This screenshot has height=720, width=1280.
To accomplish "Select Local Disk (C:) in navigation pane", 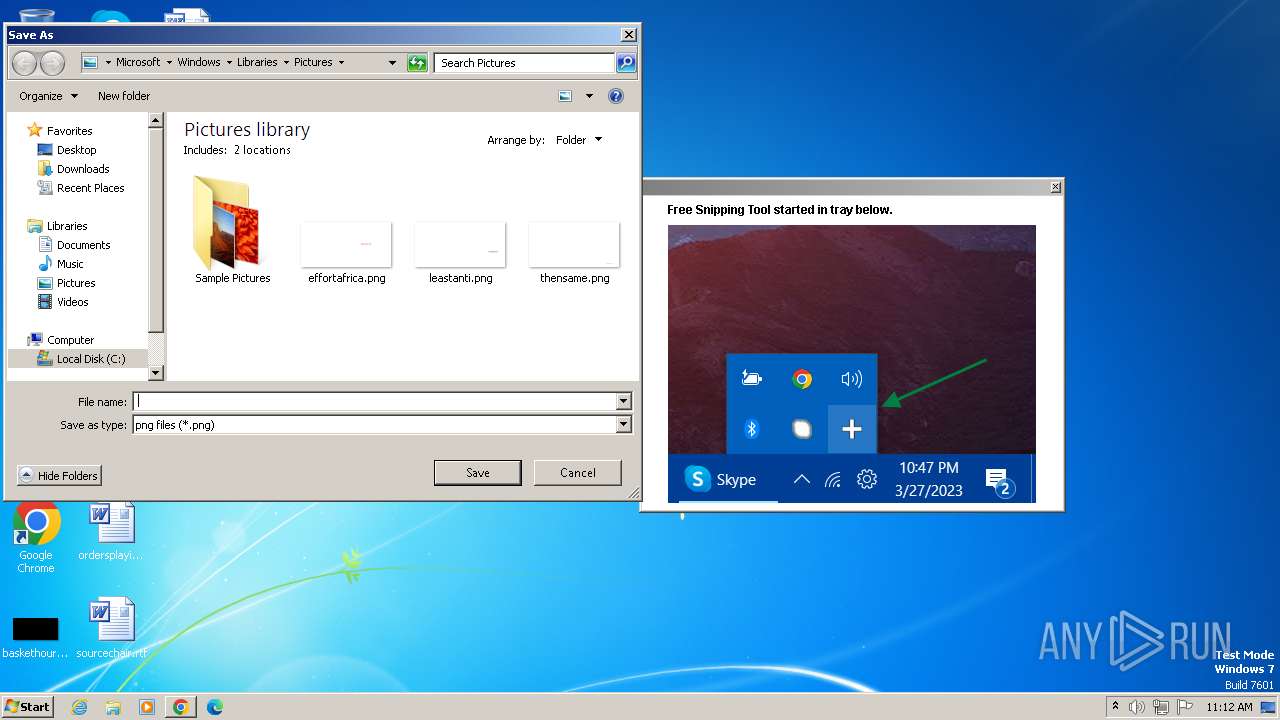I will pos(91,359).
